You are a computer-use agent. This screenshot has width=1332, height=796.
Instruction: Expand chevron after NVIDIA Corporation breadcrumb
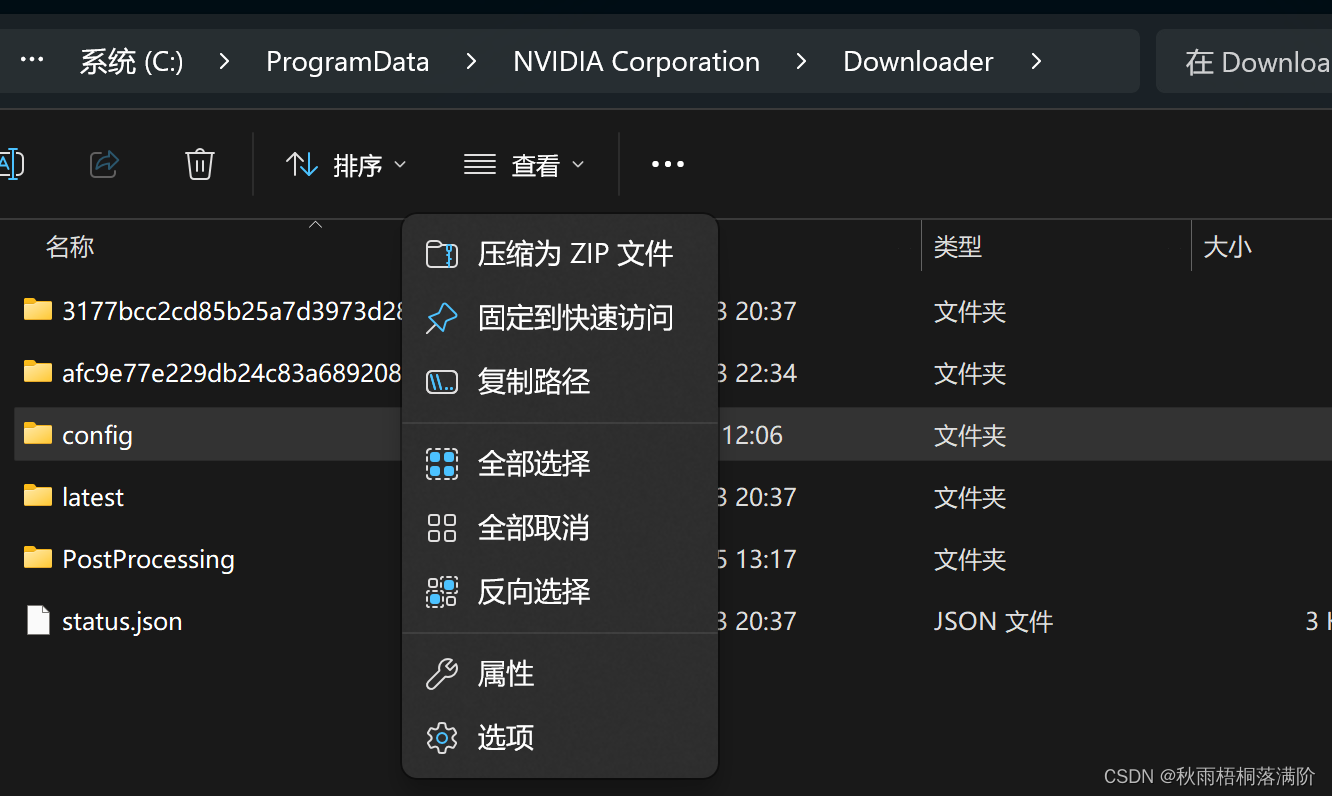tap(801, 61)
